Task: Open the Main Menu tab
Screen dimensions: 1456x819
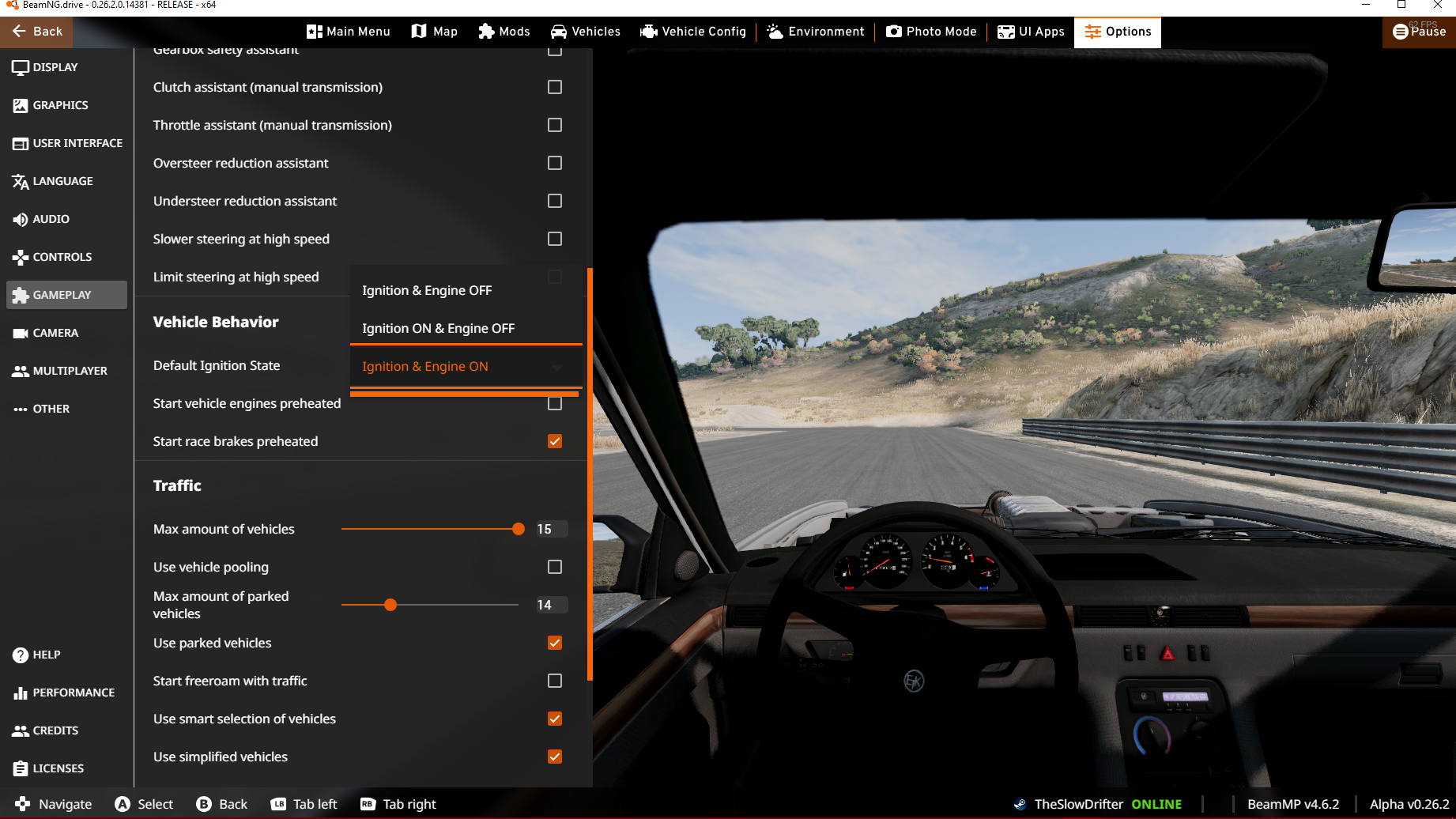Action: point(349,32)
